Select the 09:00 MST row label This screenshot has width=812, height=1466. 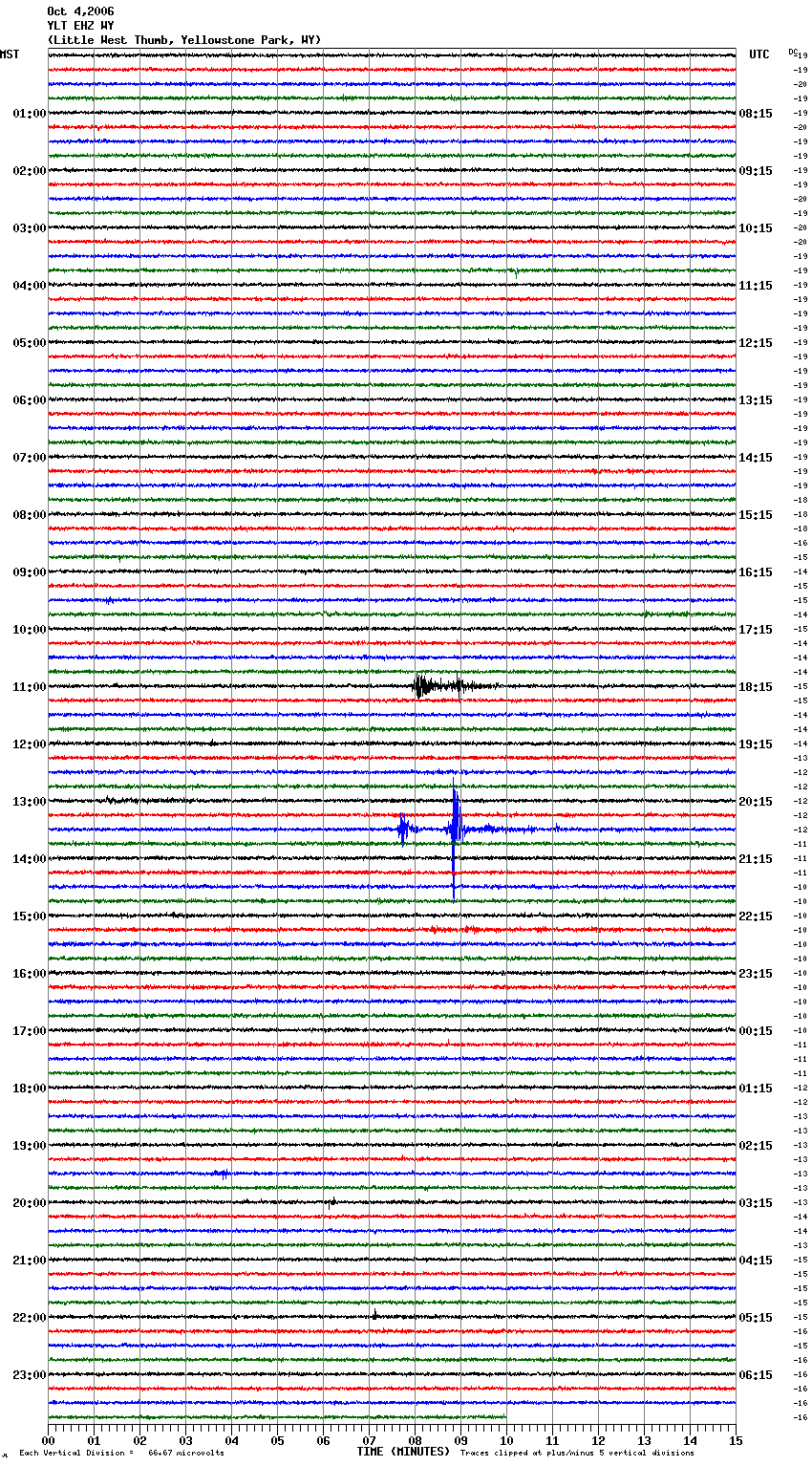[29, 572]
